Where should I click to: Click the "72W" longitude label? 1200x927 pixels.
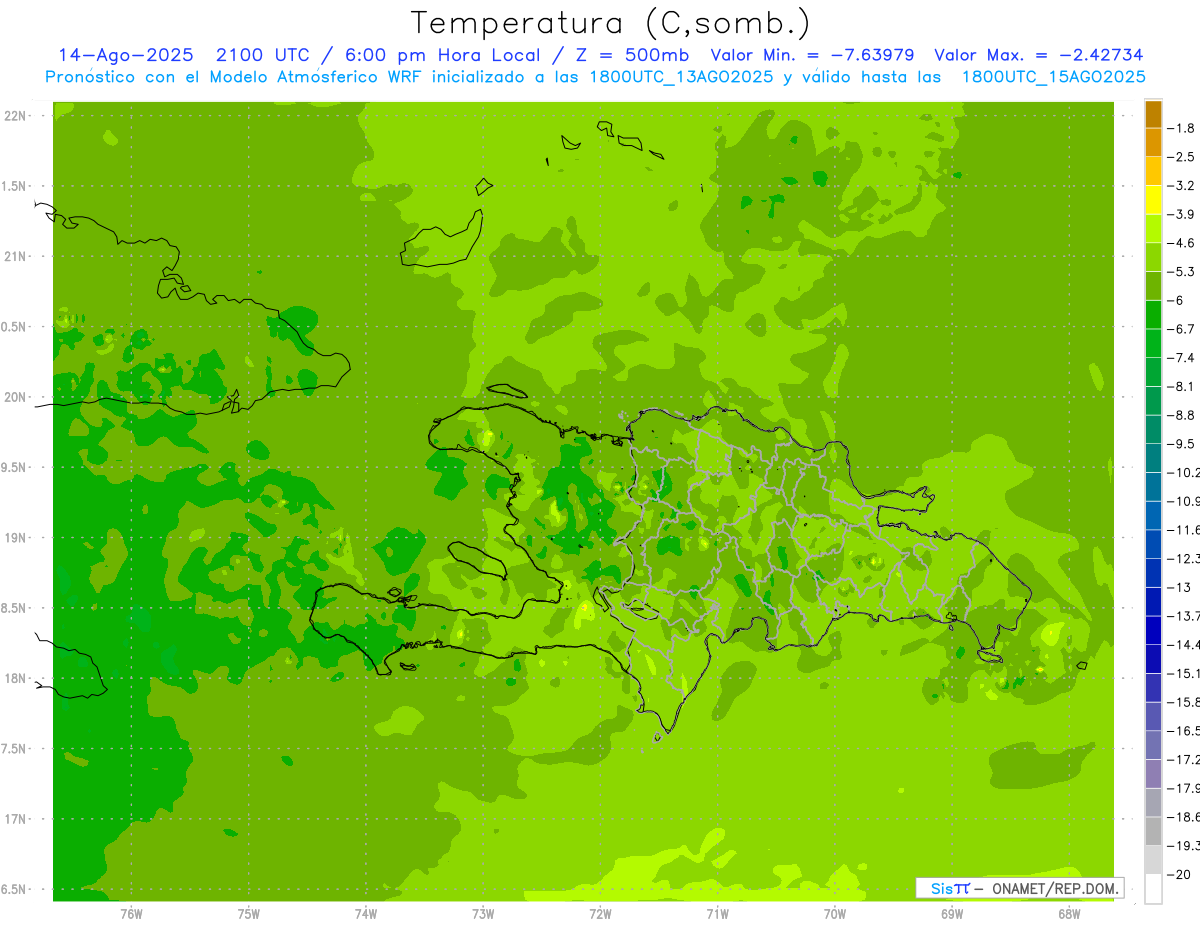(x=600, y=914)
